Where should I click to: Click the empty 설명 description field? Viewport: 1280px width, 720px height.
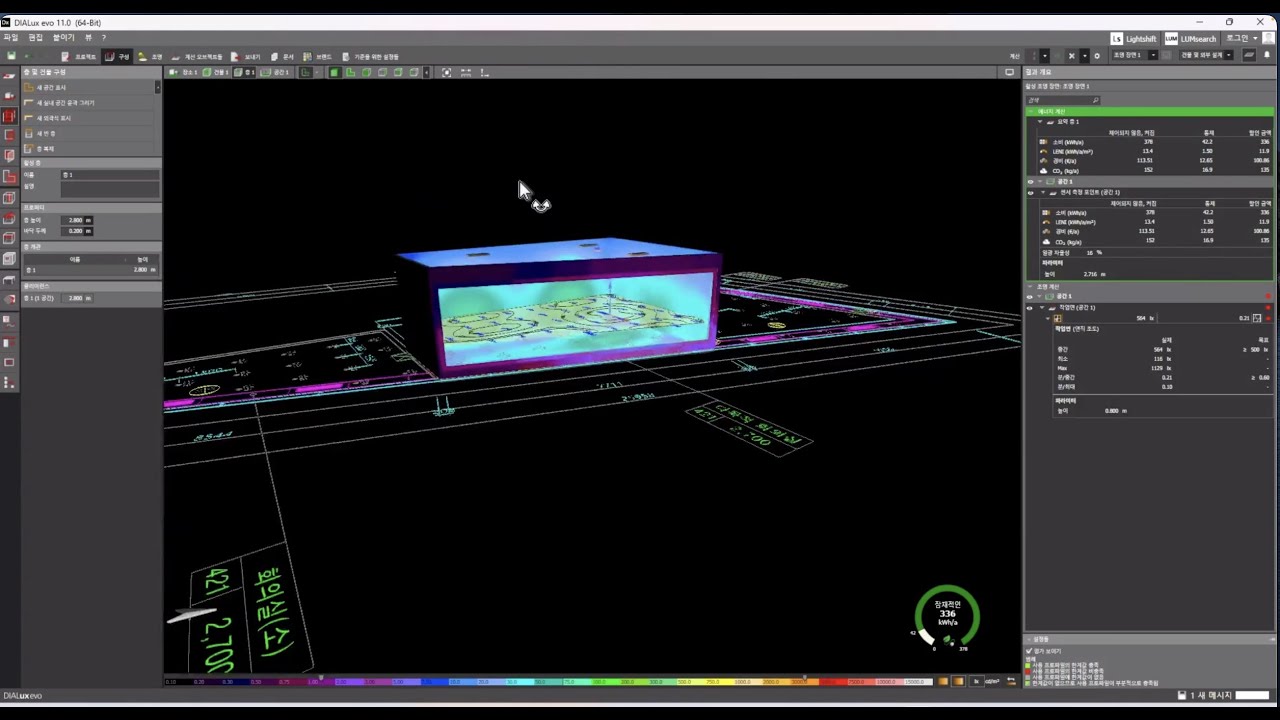pos(110,189)
